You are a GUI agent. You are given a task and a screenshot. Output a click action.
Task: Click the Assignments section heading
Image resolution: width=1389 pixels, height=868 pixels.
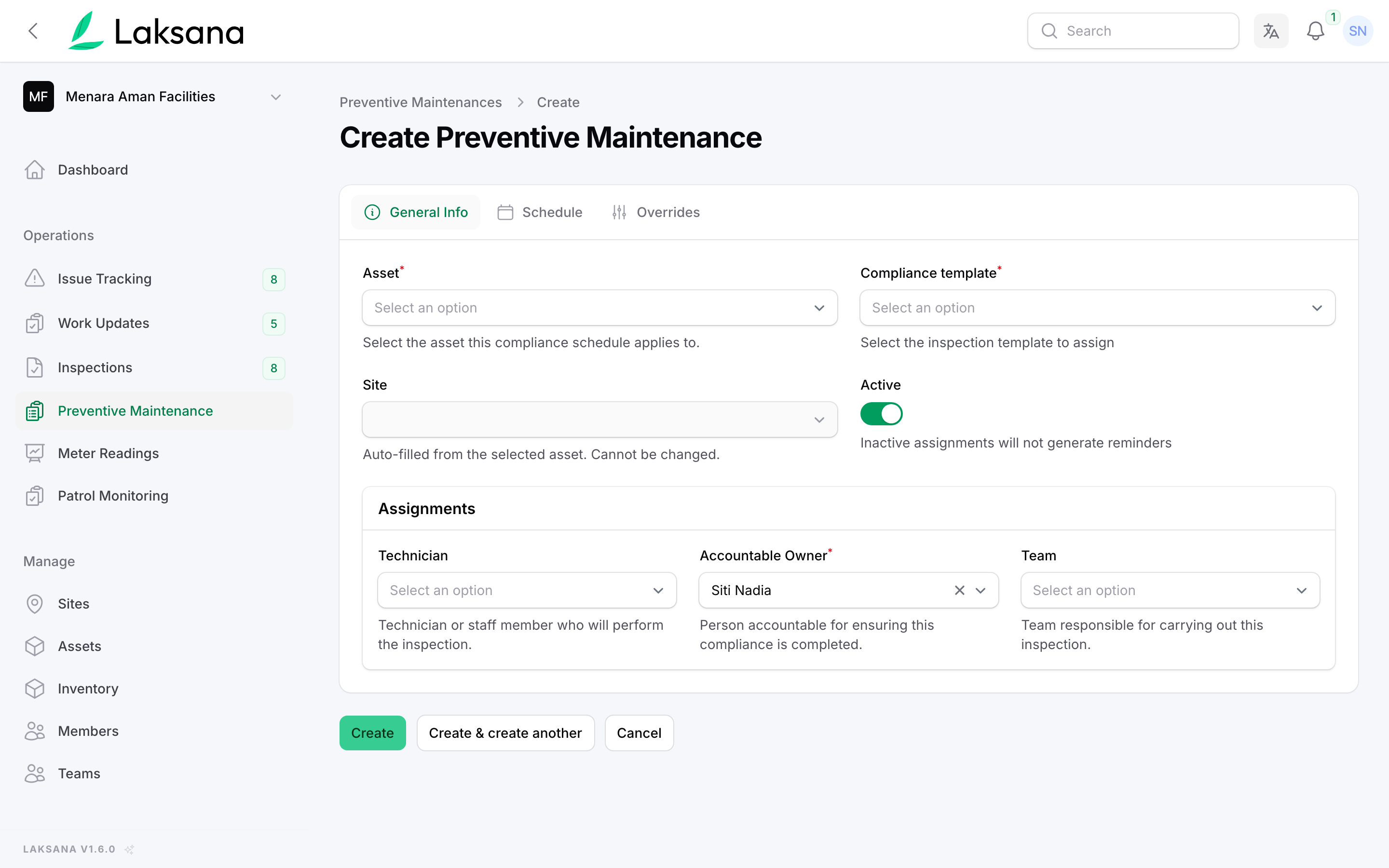(x=426, y=509)
